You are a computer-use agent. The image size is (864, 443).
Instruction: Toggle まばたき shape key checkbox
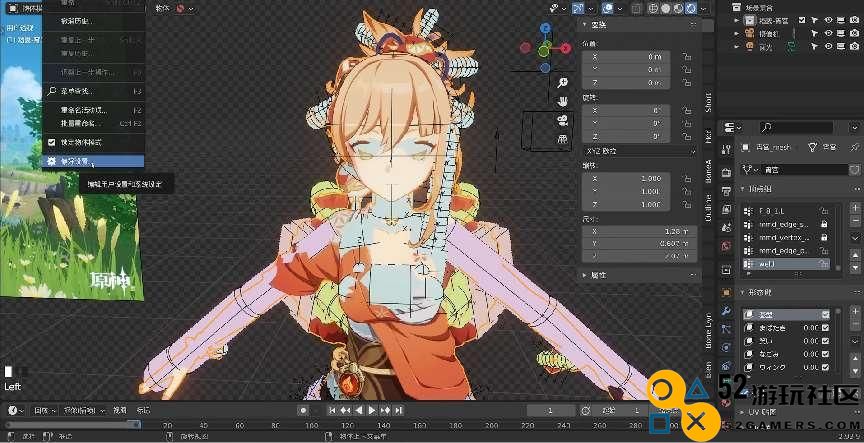(x=825, y=328)
